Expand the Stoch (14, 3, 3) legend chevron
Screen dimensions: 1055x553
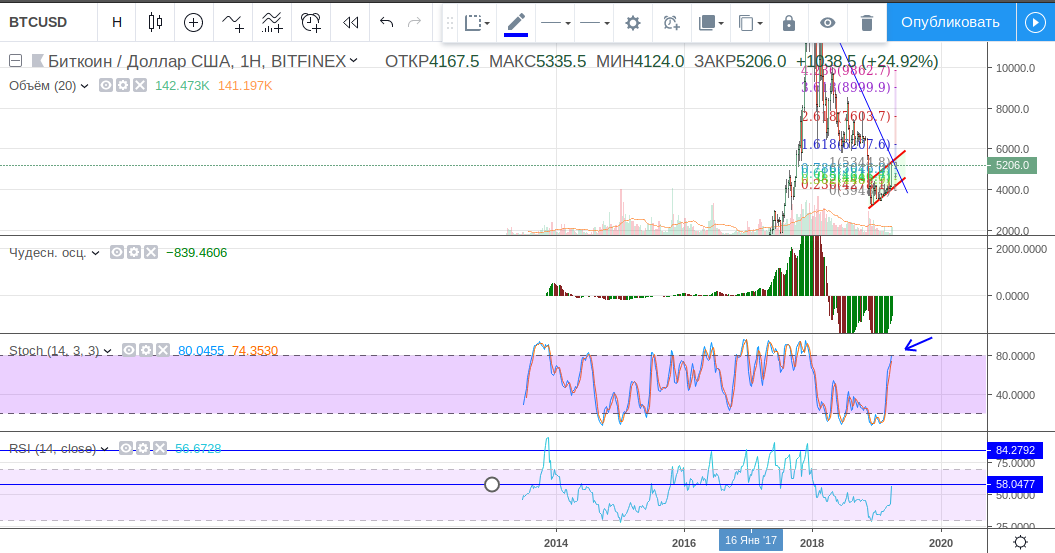[x=109, y=350]
